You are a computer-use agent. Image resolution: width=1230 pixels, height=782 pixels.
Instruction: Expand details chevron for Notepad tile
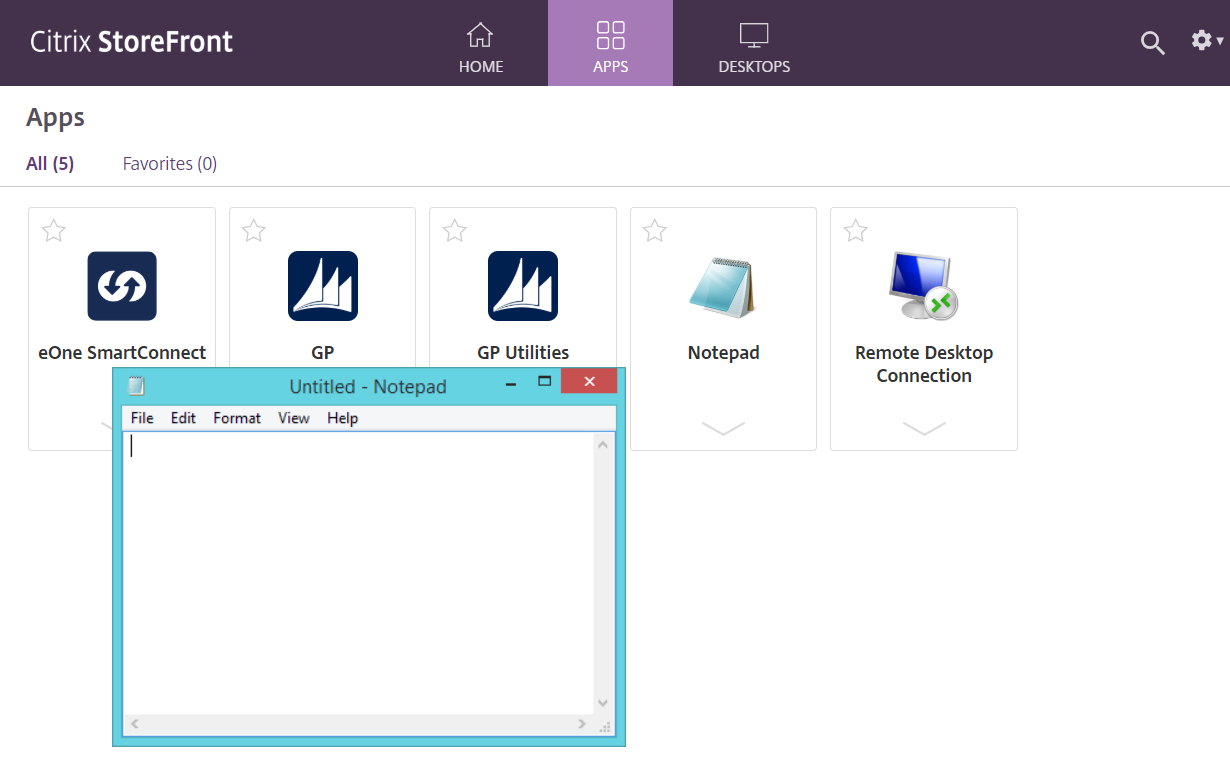pos(723,428)
